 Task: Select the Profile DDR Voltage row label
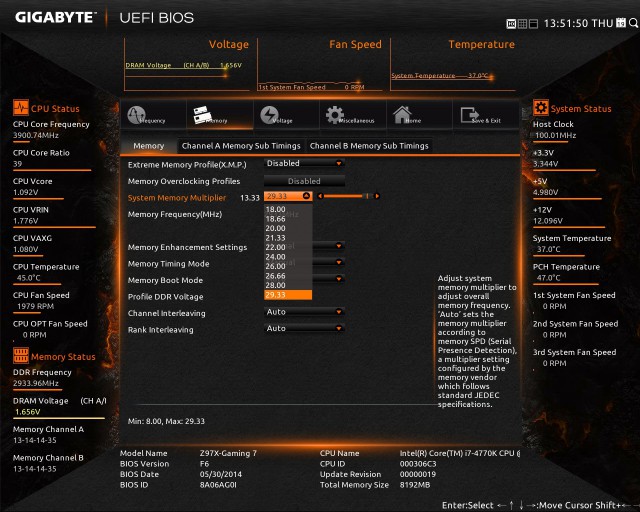pos(165,297)
